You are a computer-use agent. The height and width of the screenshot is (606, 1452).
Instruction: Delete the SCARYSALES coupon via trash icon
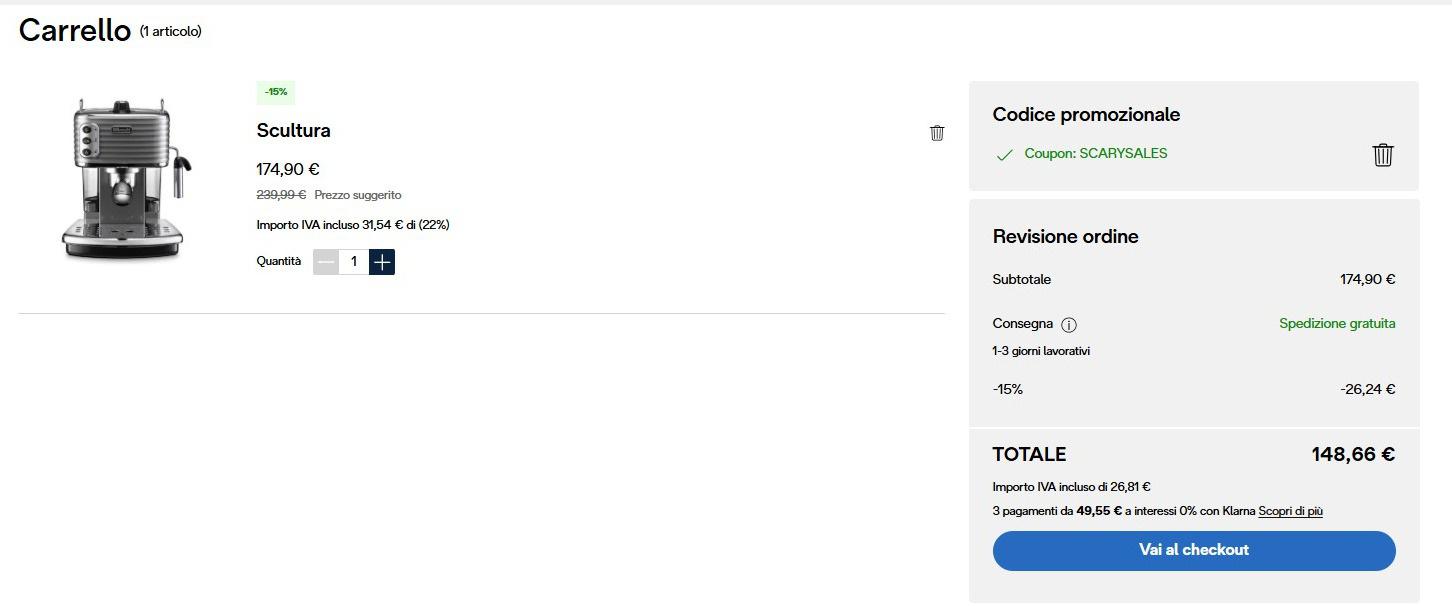(x=1383, y=155)
